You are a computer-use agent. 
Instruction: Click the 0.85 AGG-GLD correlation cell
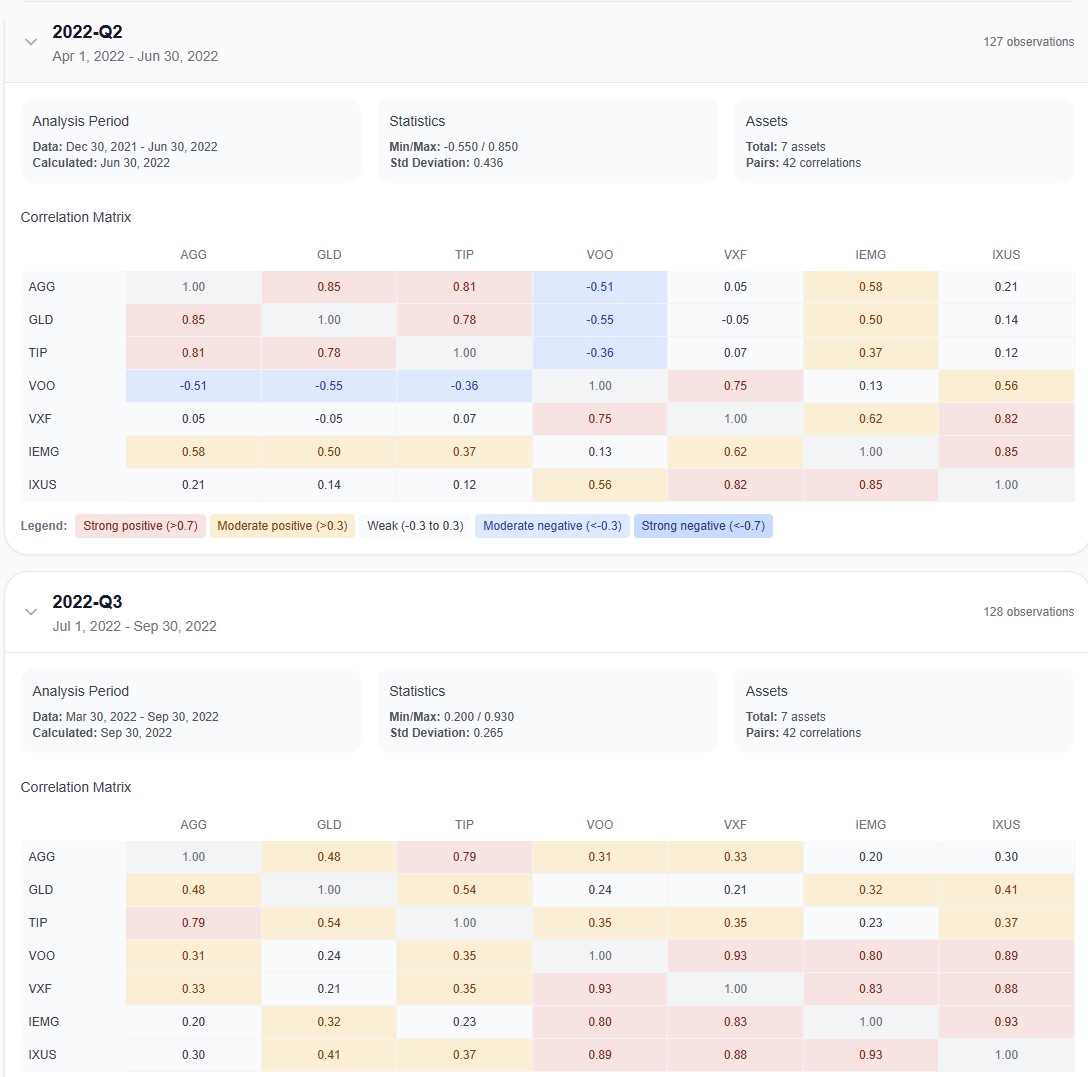pyautogui.click(x=329, y=286)
